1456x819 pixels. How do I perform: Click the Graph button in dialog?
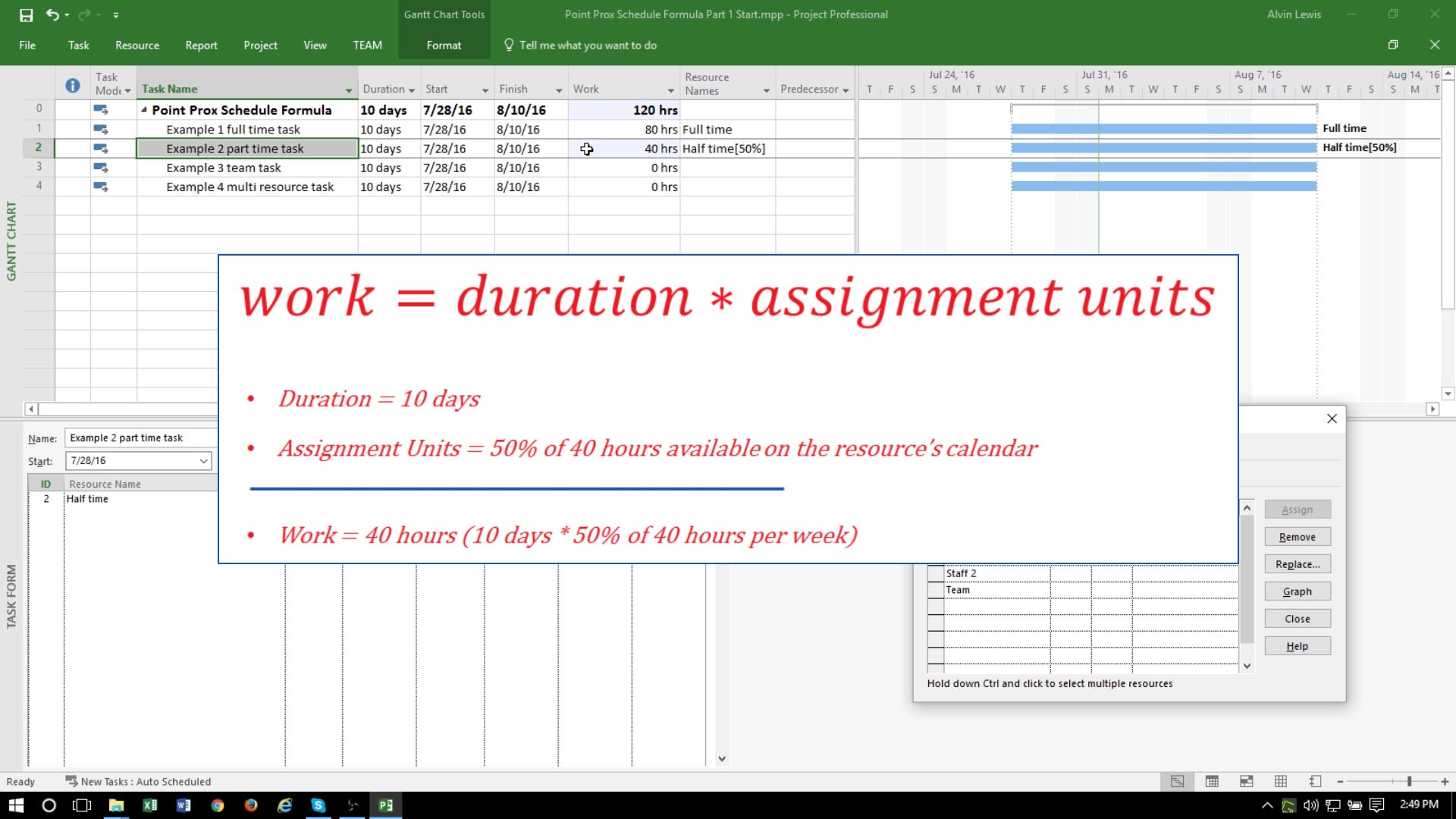coord(1297,591)
